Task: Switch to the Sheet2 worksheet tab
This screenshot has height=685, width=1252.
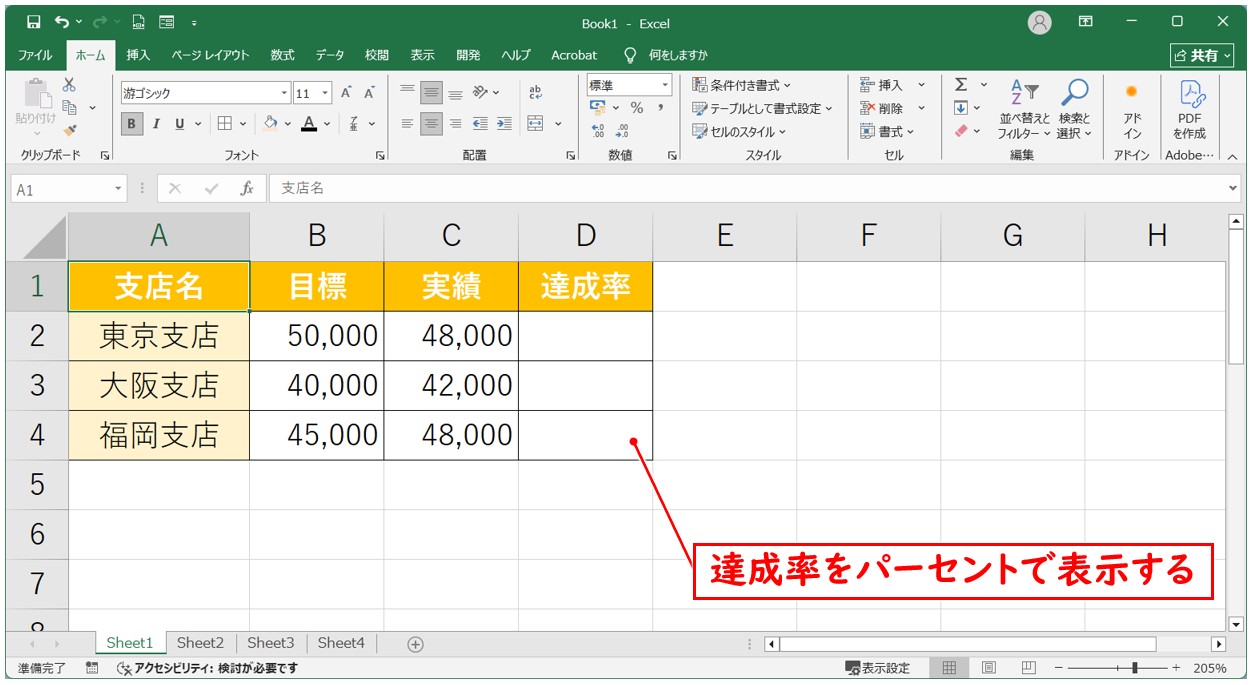Action: 200,643
